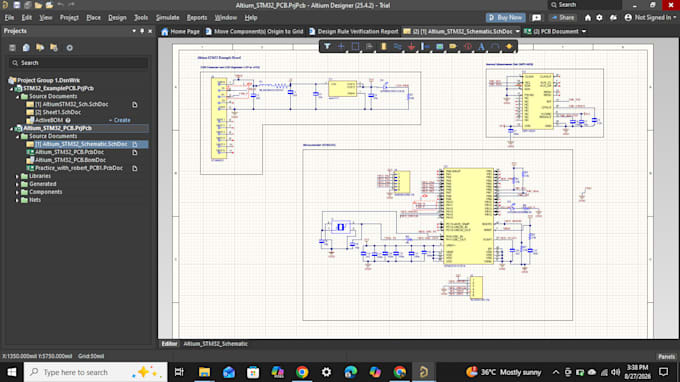
Task: Expand the Libraries folder
Action: (x=17, y=176)
